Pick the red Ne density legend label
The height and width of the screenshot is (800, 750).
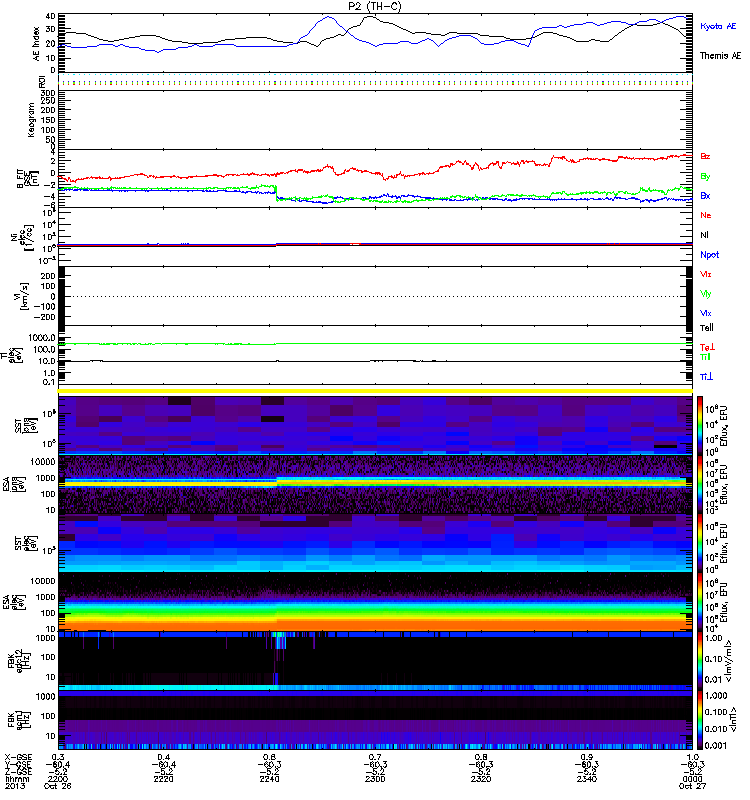point(706,215)
